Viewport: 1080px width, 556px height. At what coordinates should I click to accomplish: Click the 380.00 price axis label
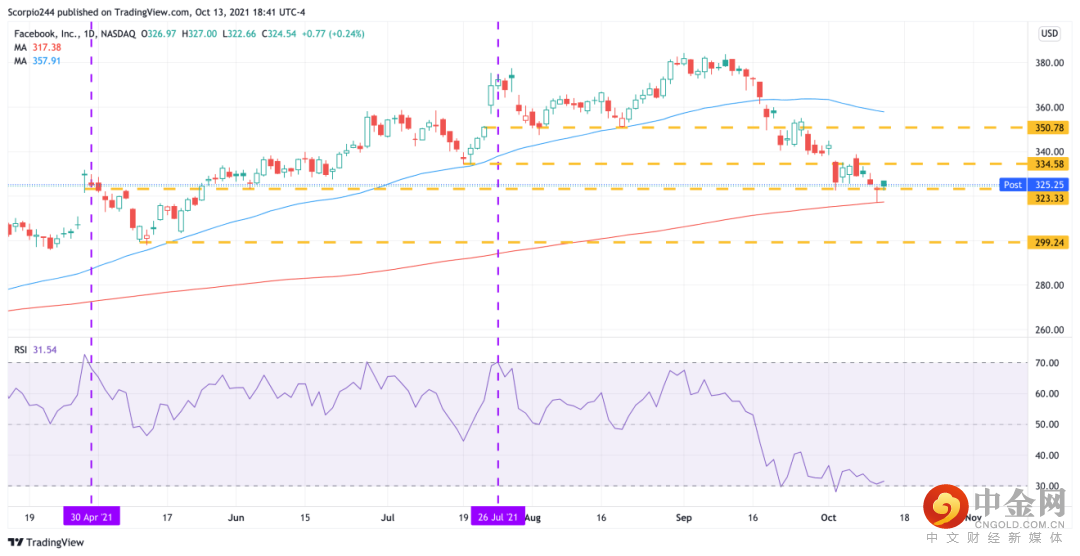click(x=1050, y=63)
